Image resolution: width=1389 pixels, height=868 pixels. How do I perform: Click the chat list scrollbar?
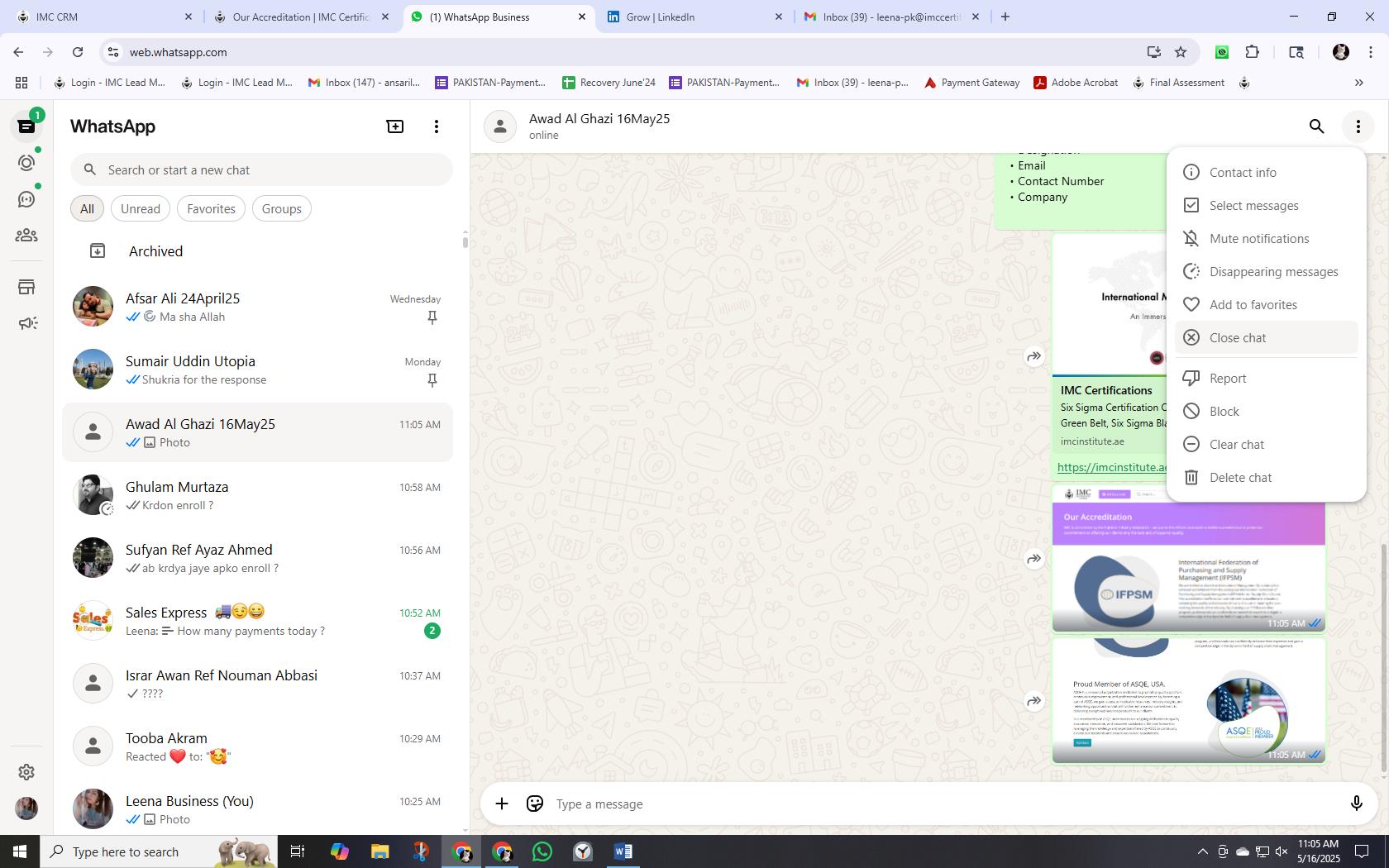[465, 241]
